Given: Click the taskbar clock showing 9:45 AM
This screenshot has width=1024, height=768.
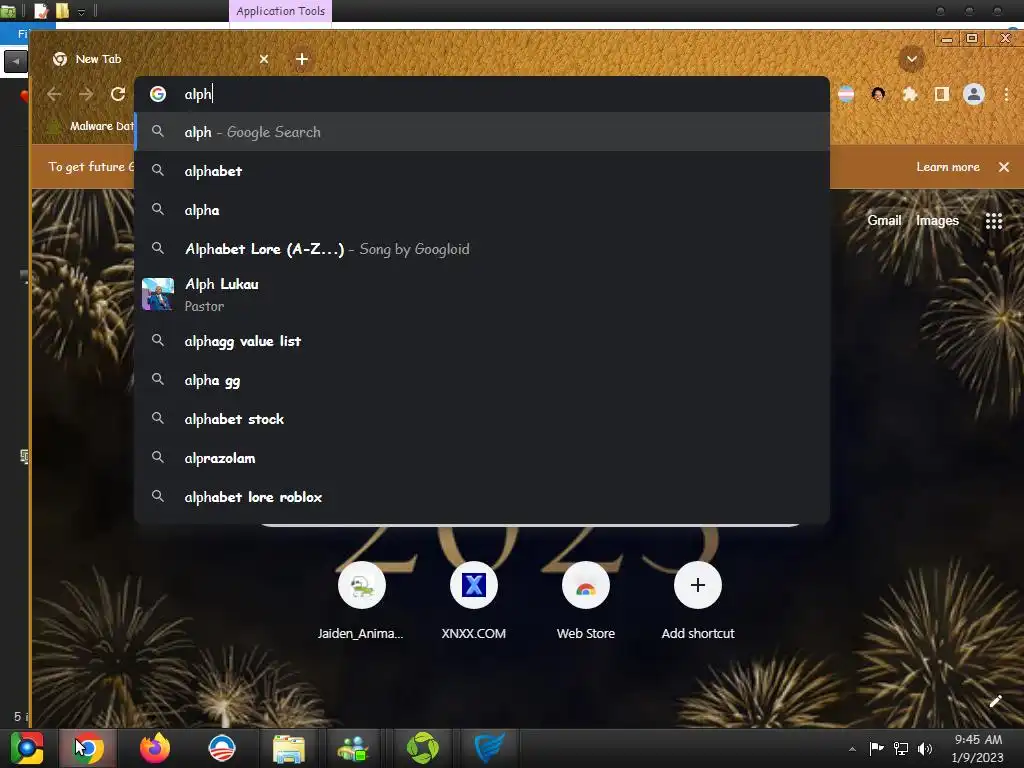Looking at the screenshot, I should (978, 748).
